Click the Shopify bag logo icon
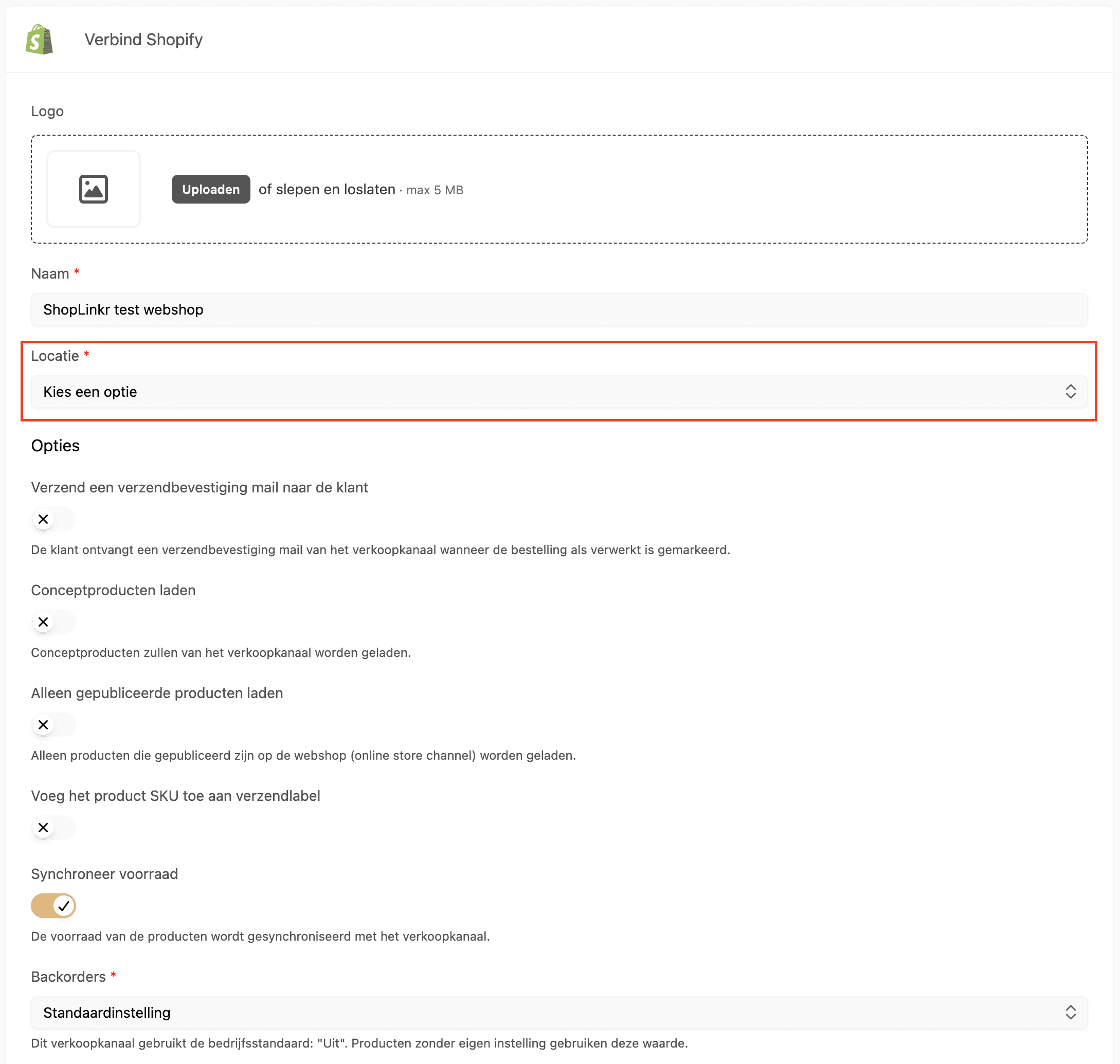Image resolution: width=1120 pixels, height=1064 pixels. point(39,39)
